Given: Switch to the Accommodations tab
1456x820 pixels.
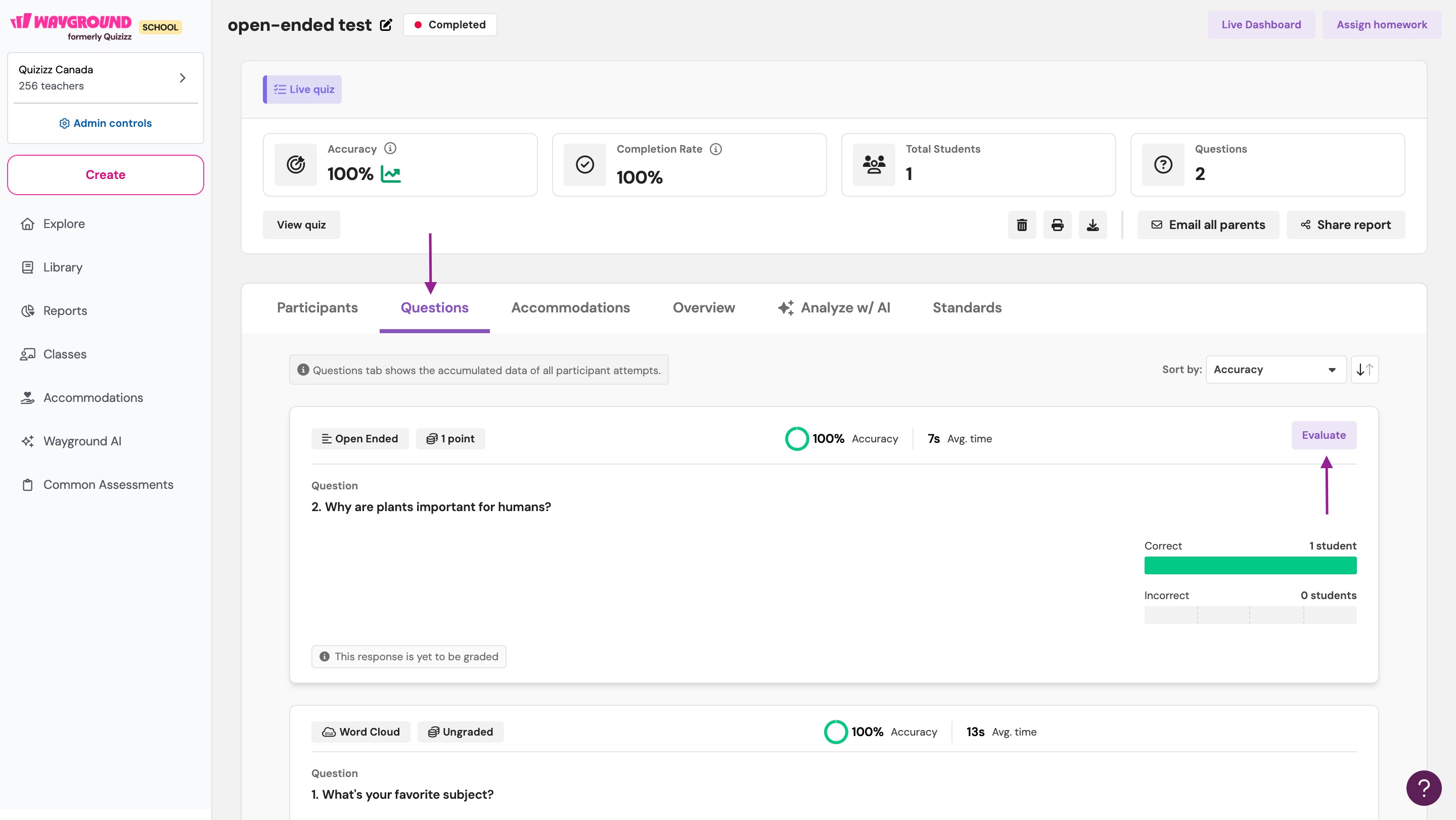Looking at the screenshot, I should point(570,308).
